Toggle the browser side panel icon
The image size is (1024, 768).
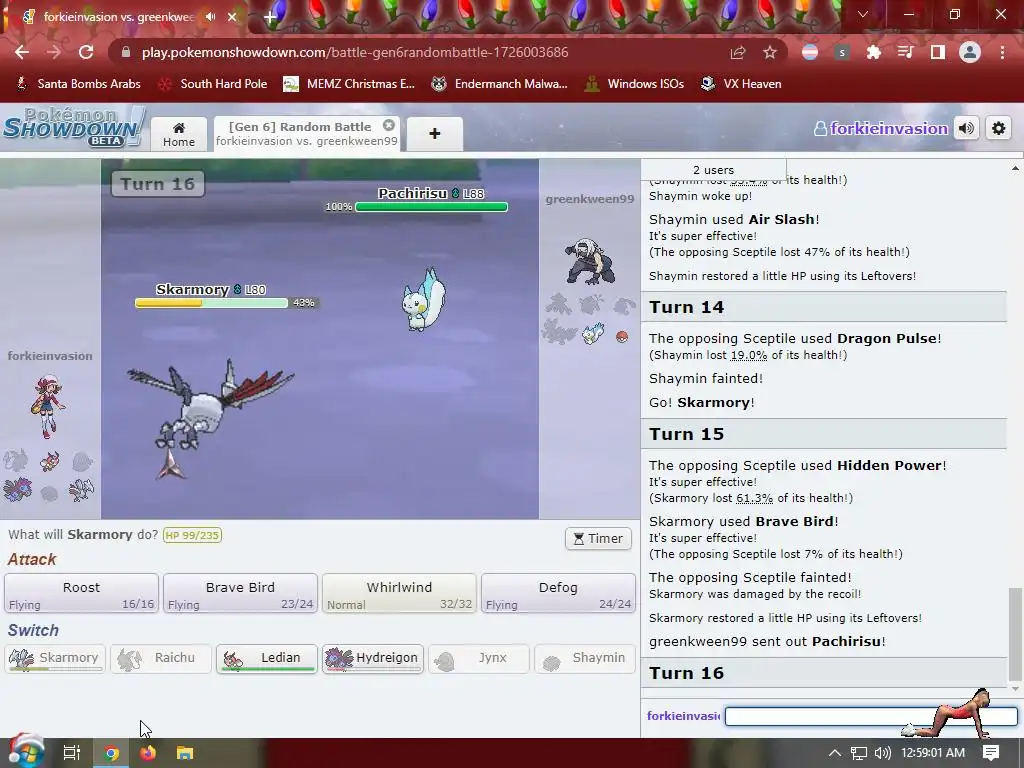coord(938,52)
